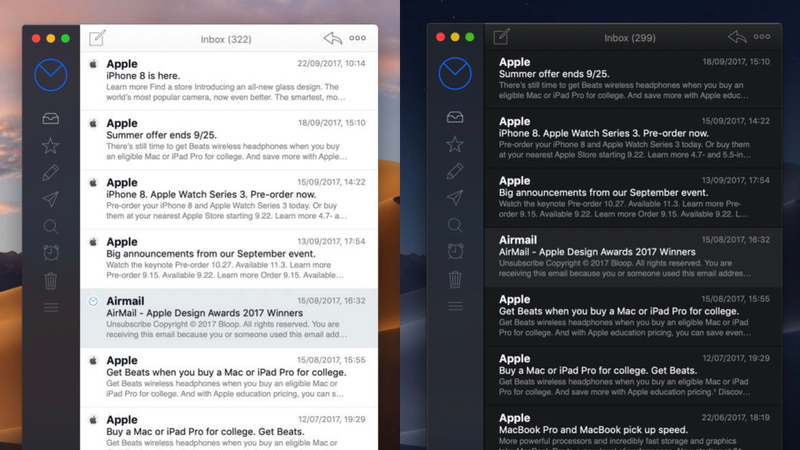Open 'Summer offer ends 9/25.' in the dark window
800x450 pixels.
pos(633,79)
